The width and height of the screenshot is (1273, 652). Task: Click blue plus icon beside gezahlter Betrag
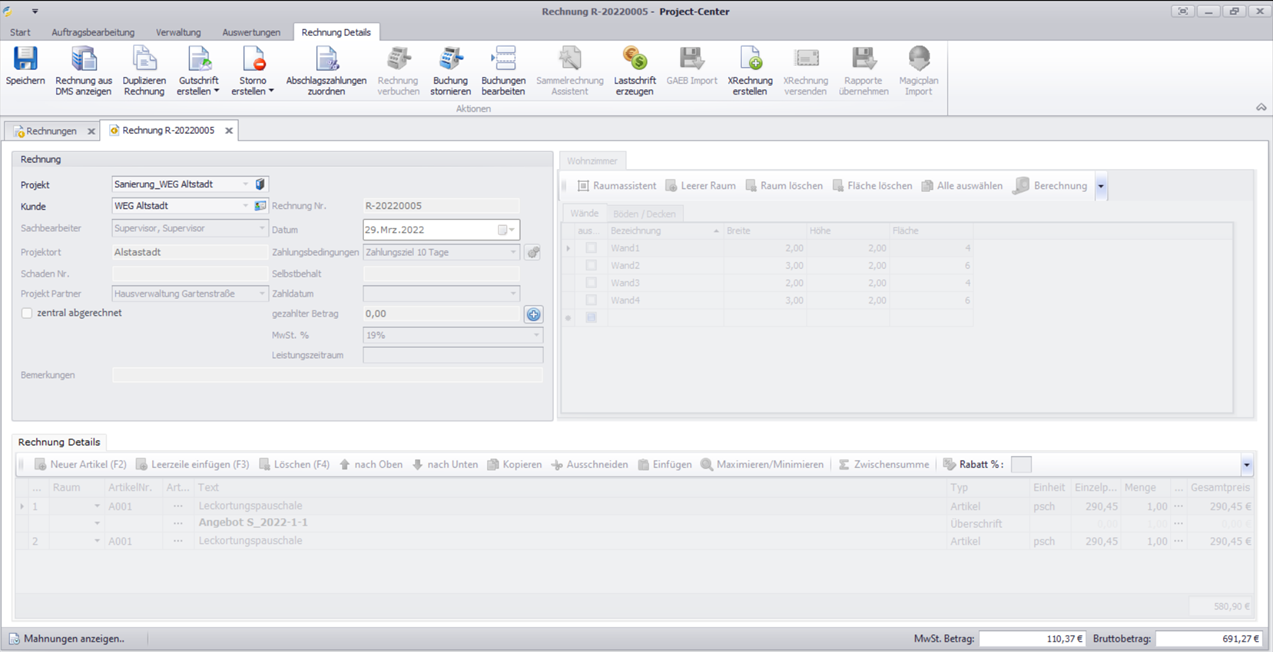tap(533, 314)
